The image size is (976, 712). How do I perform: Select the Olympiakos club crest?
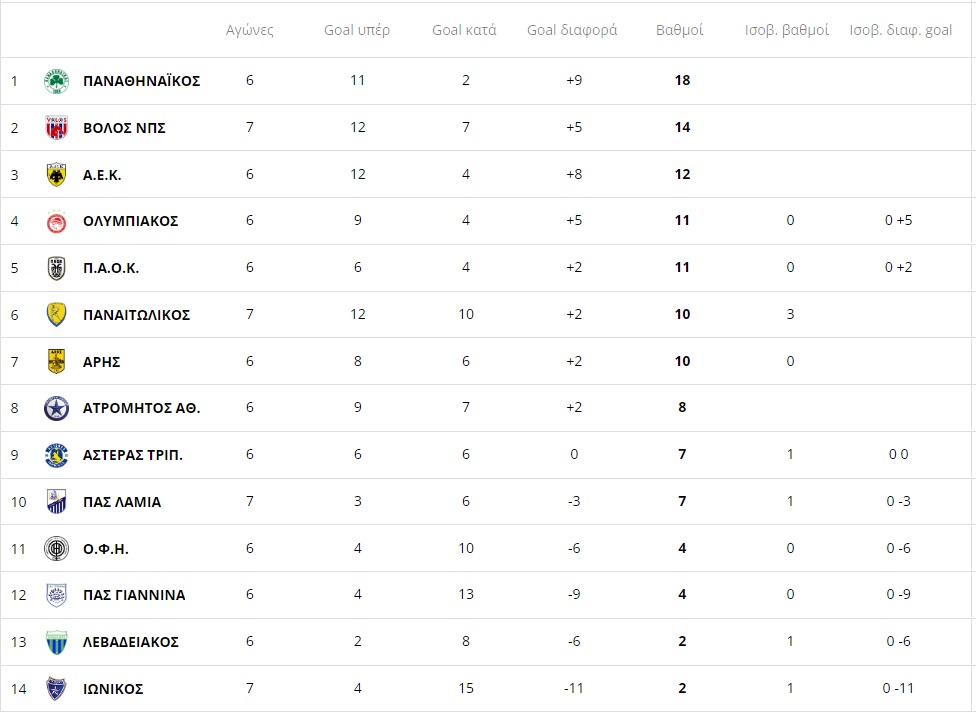coord(57,222)
